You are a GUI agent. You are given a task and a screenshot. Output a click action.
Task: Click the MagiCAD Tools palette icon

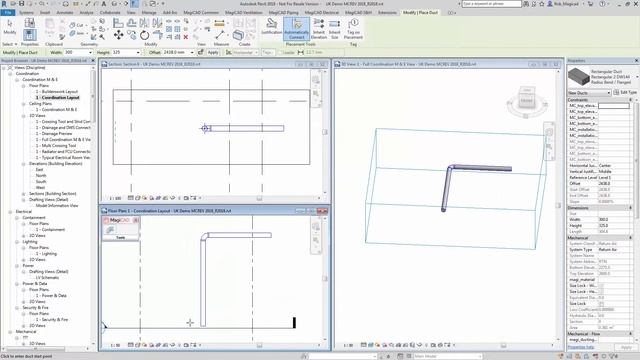coord(110,230)
